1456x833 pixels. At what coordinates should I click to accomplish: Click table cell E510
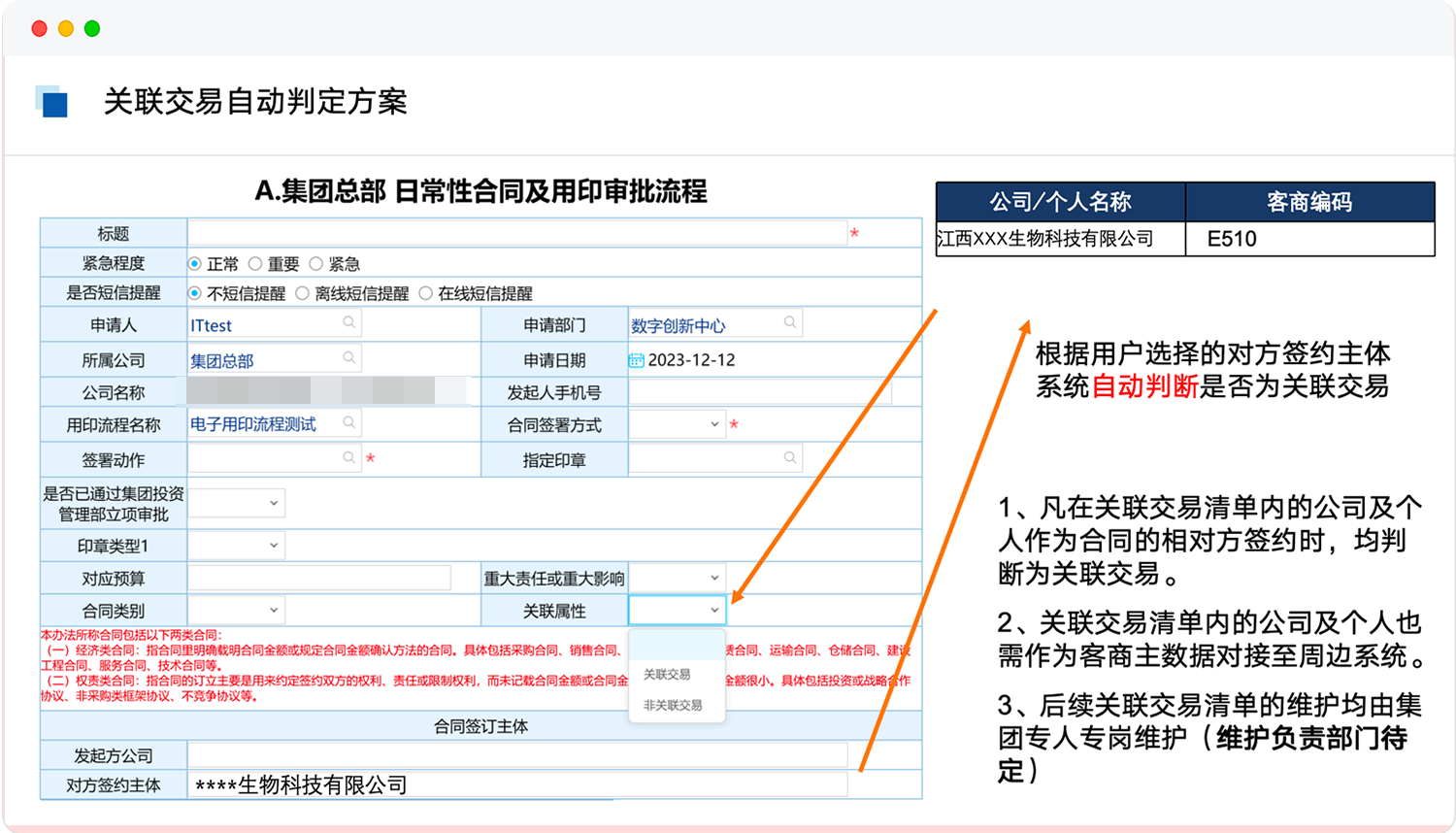coord(1309,239)
